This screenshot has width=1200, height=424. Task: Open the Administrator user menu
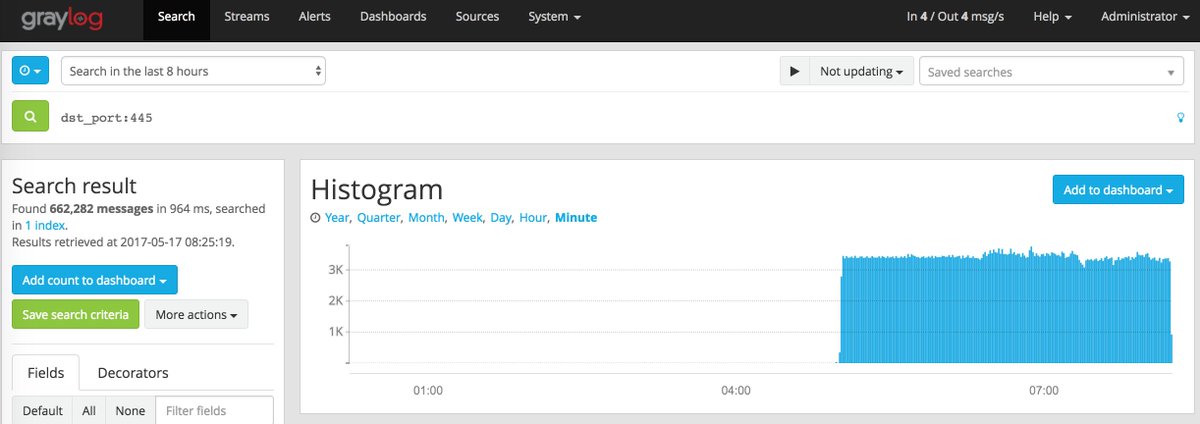1145,17
